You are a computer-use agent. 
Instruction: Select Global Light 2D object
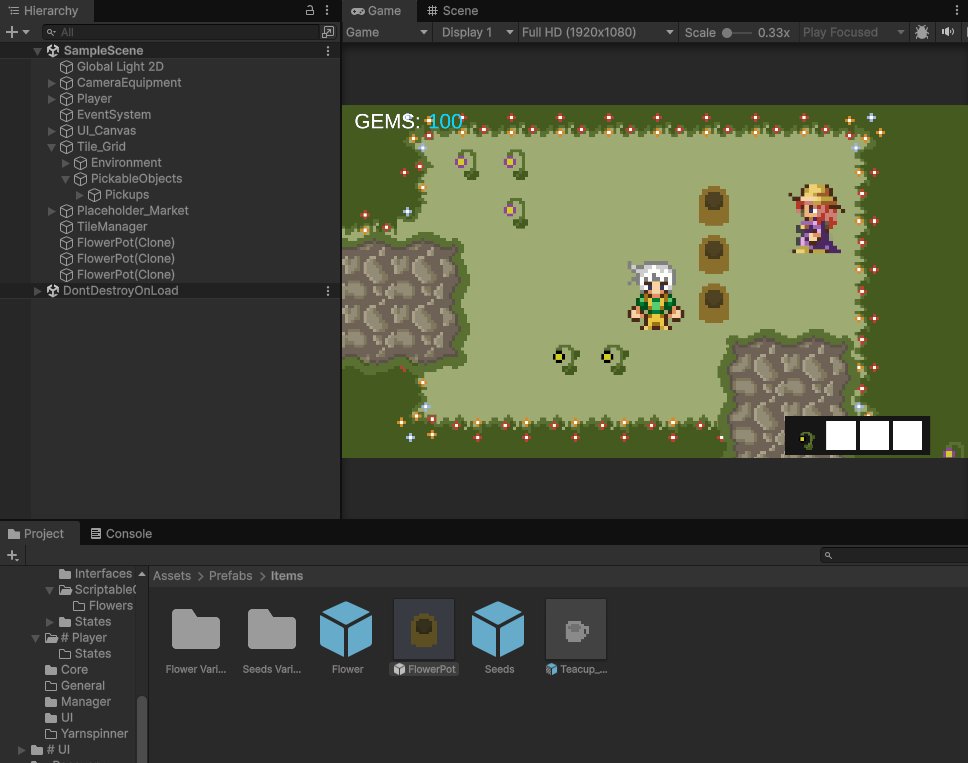(120, 67)
